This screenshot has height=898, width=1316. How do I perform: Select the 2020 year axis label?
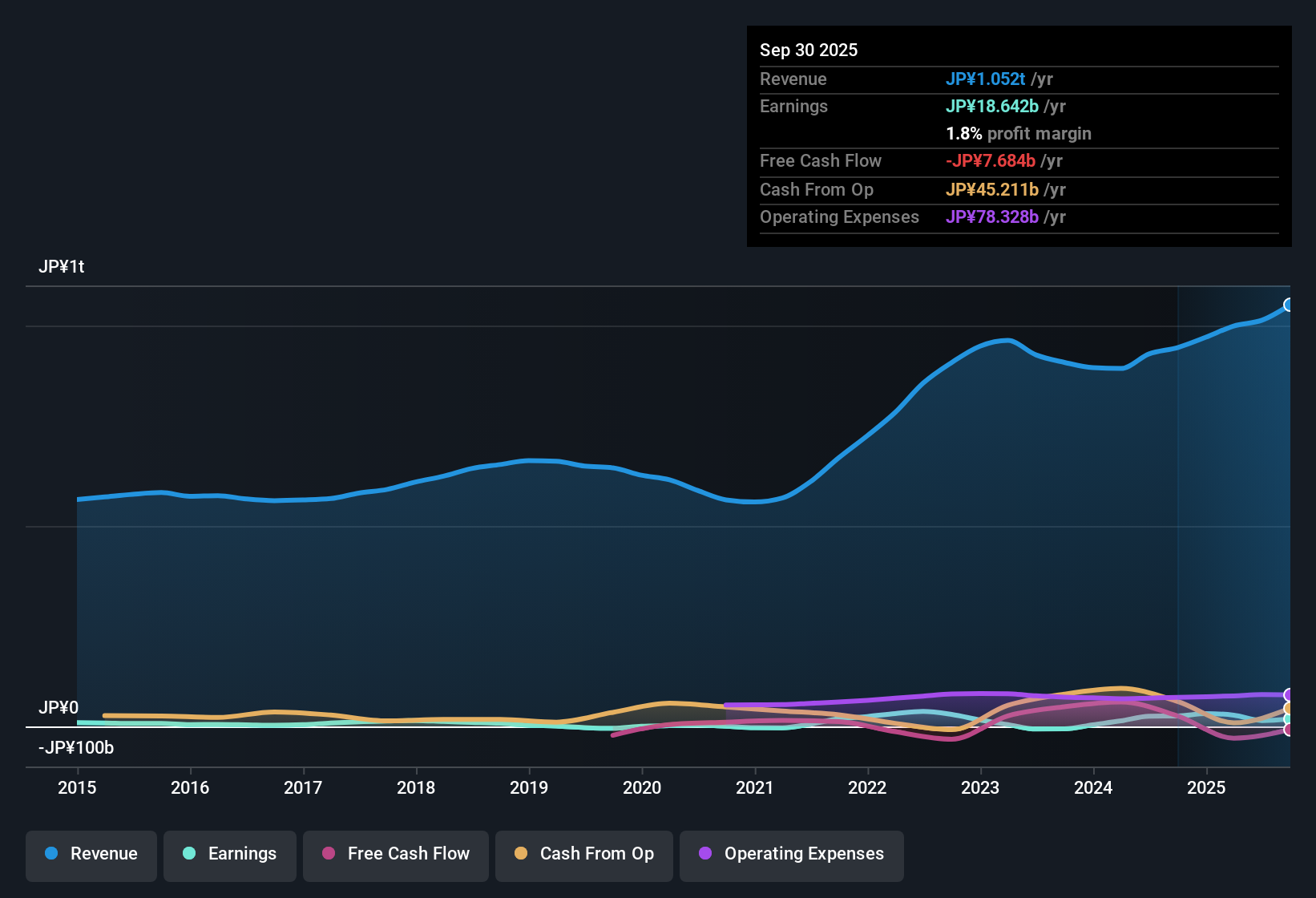point(642,788)
